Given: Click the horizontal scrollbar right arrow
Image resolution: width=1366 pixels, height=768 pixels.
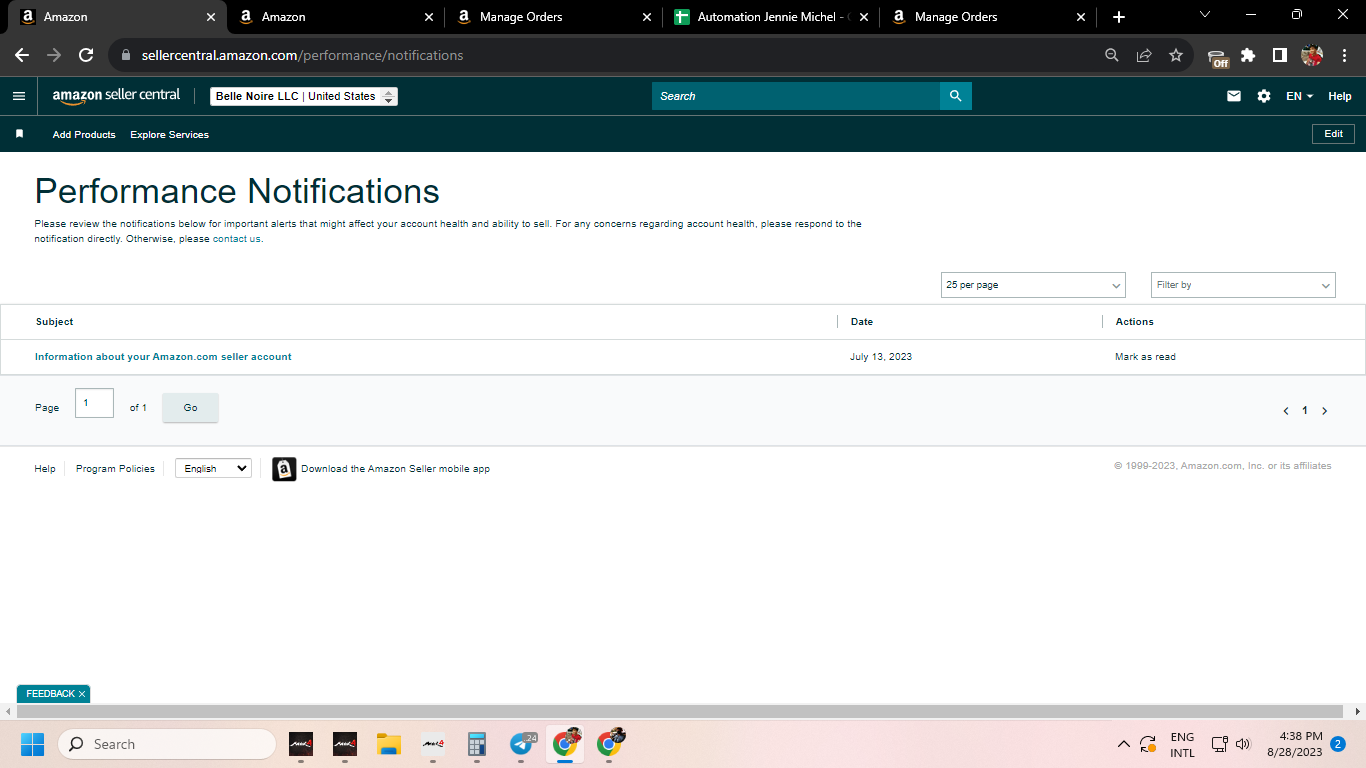Looking at the screenshot, I should (x=1357, y=711).
